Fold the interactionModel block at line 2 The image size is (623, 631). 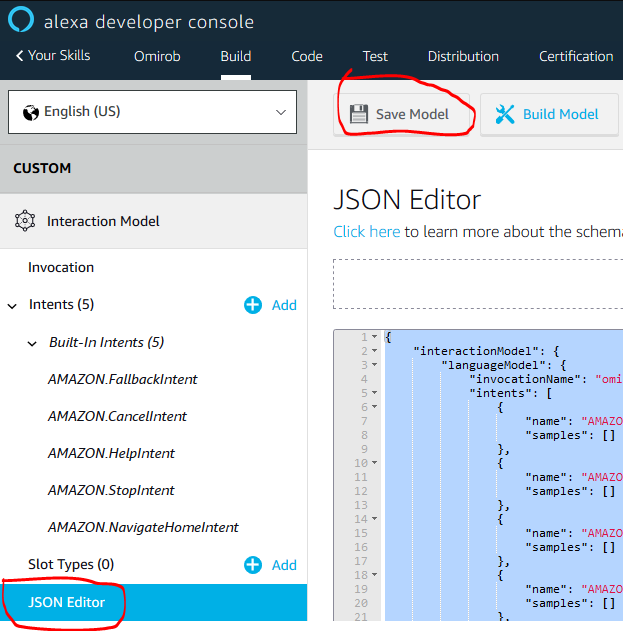click(375, 351)
